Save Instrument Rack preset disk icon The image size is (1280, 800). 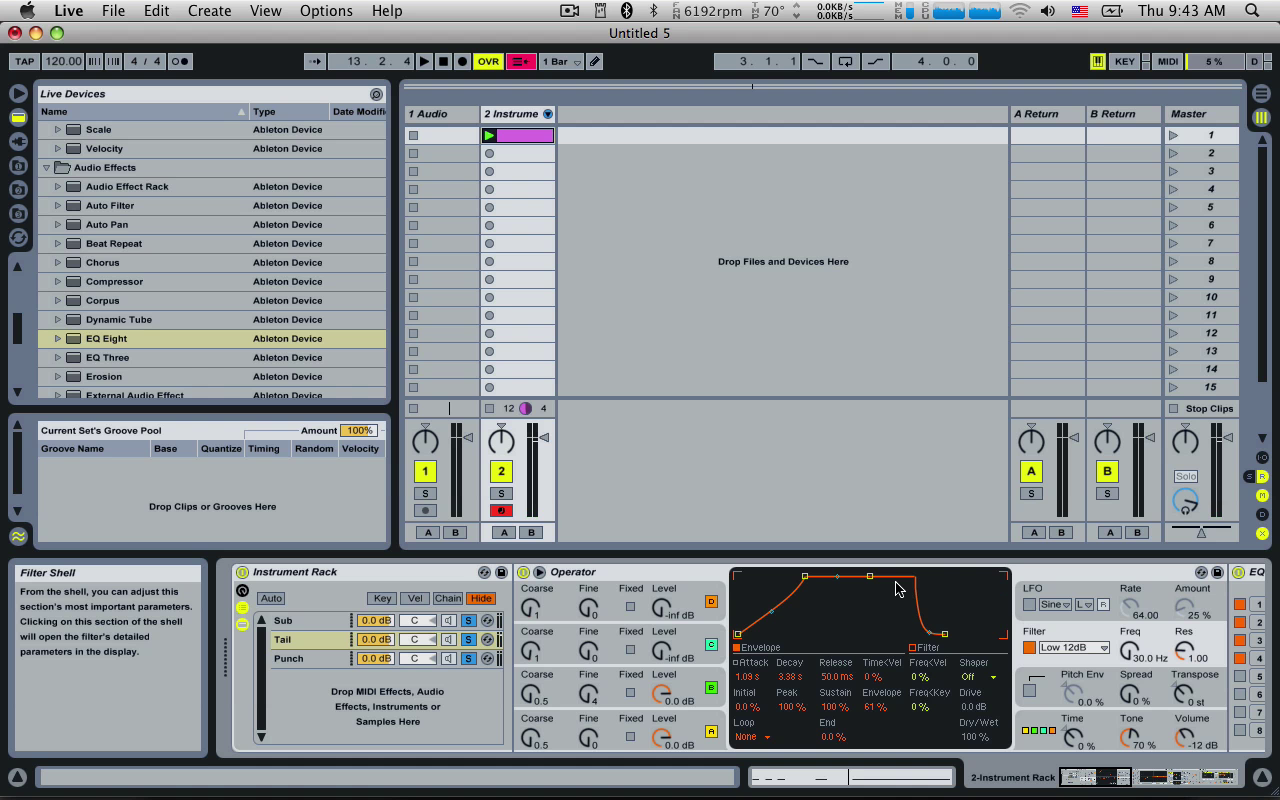coord(500,572)
